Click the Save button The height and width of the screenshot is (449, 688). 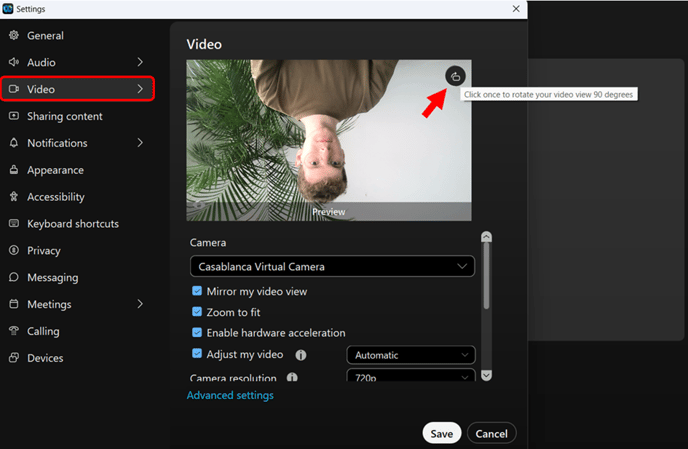441,433
